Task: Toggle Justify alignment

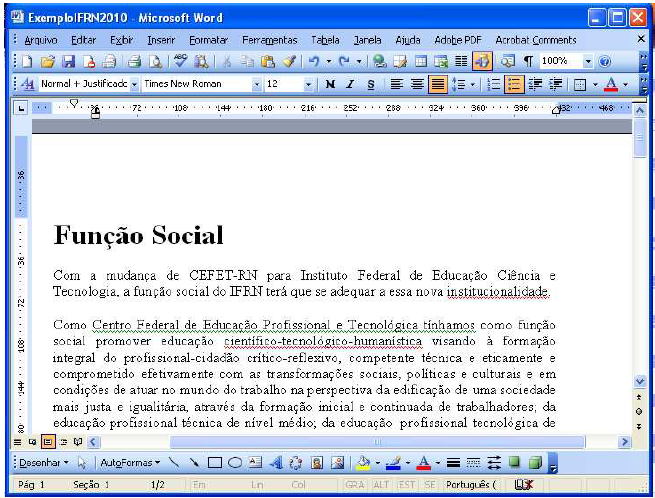Action: tap(437, 84)
